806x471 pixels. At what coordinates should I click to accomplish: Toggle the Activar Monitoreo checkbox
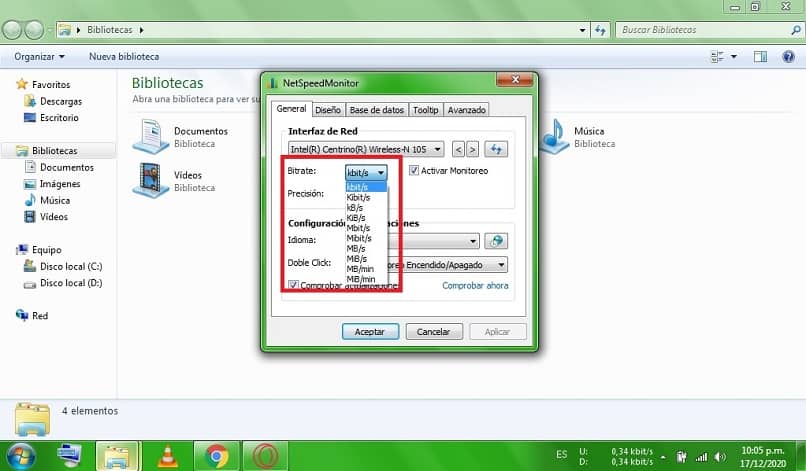pyautogui.click(x=414, y=170)
